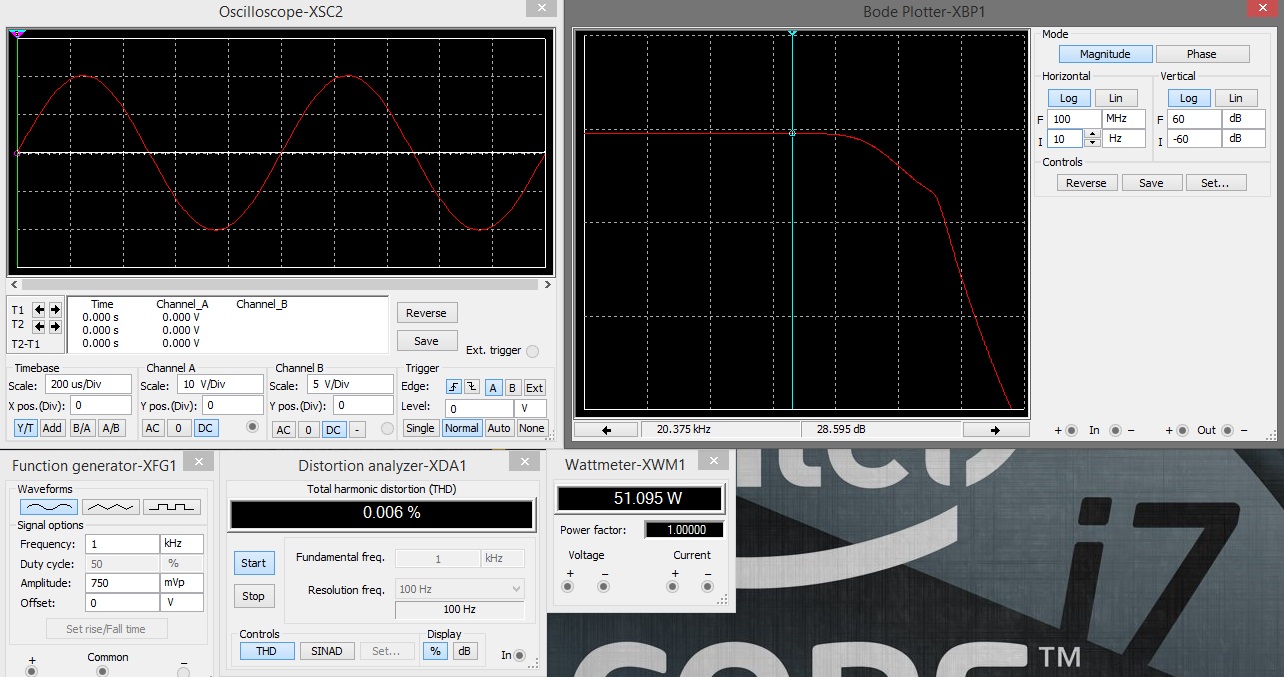Set Channel B coupling to 0

point(308,430)
